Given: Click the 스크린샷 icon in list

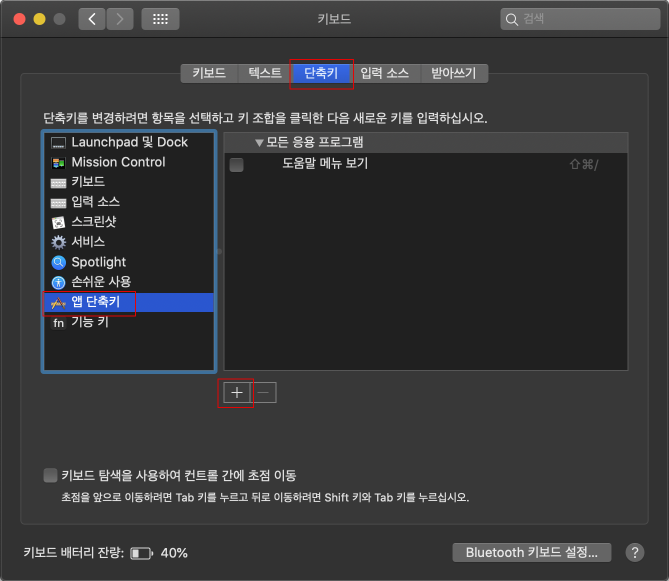Looking at the screenshot, I should (x=58, y=223).
